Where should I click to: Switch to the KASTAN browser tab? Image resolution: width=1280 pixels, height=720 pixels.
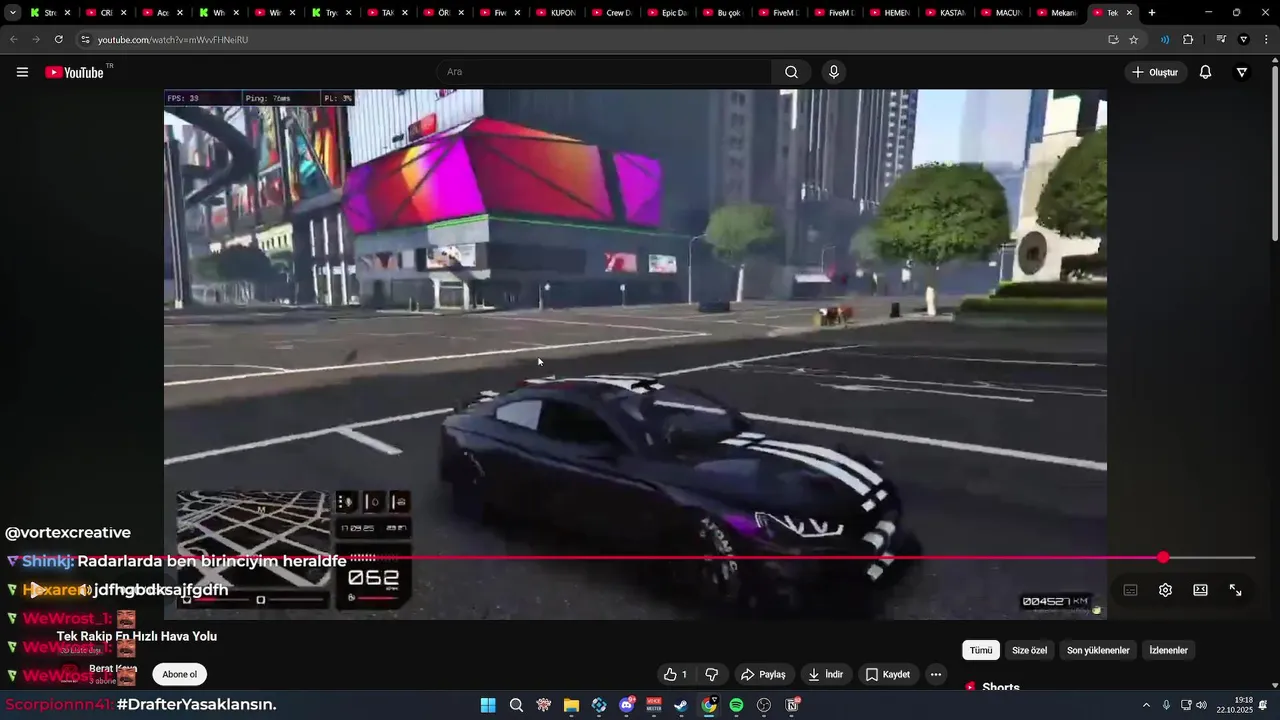tap(948, 13)
